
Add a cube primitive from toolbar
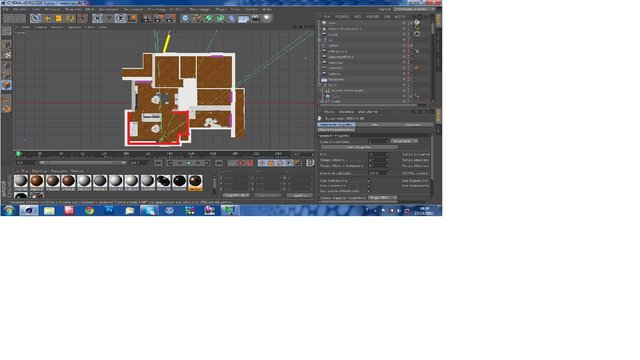coord(185,18)
